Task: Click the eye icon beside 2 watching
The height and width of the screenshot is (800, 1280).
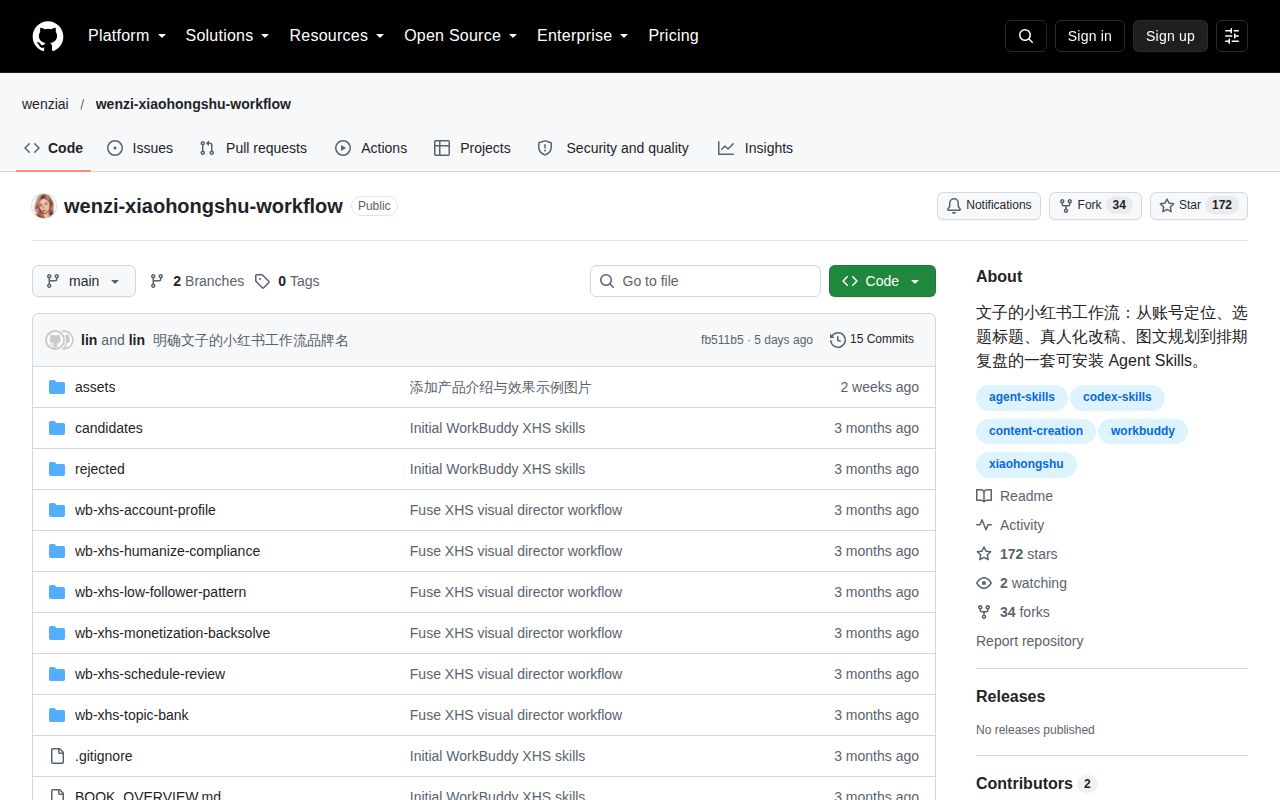Action: [984, 583]
